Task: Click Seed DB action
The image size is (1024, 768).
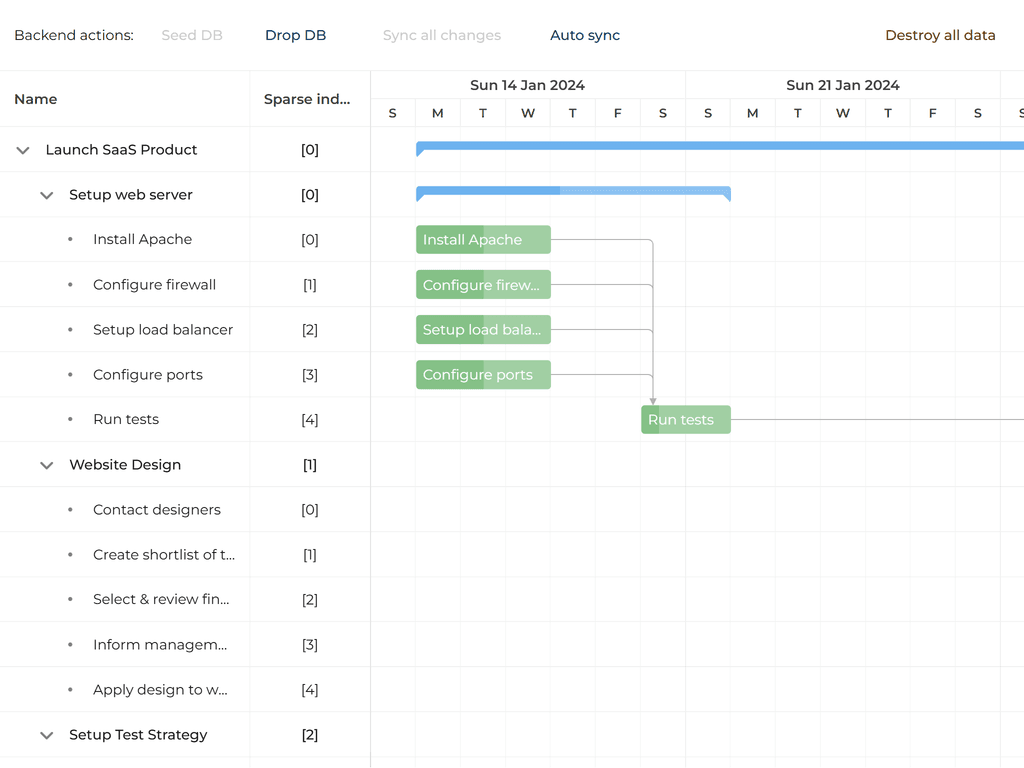Action: click(191, 34)
